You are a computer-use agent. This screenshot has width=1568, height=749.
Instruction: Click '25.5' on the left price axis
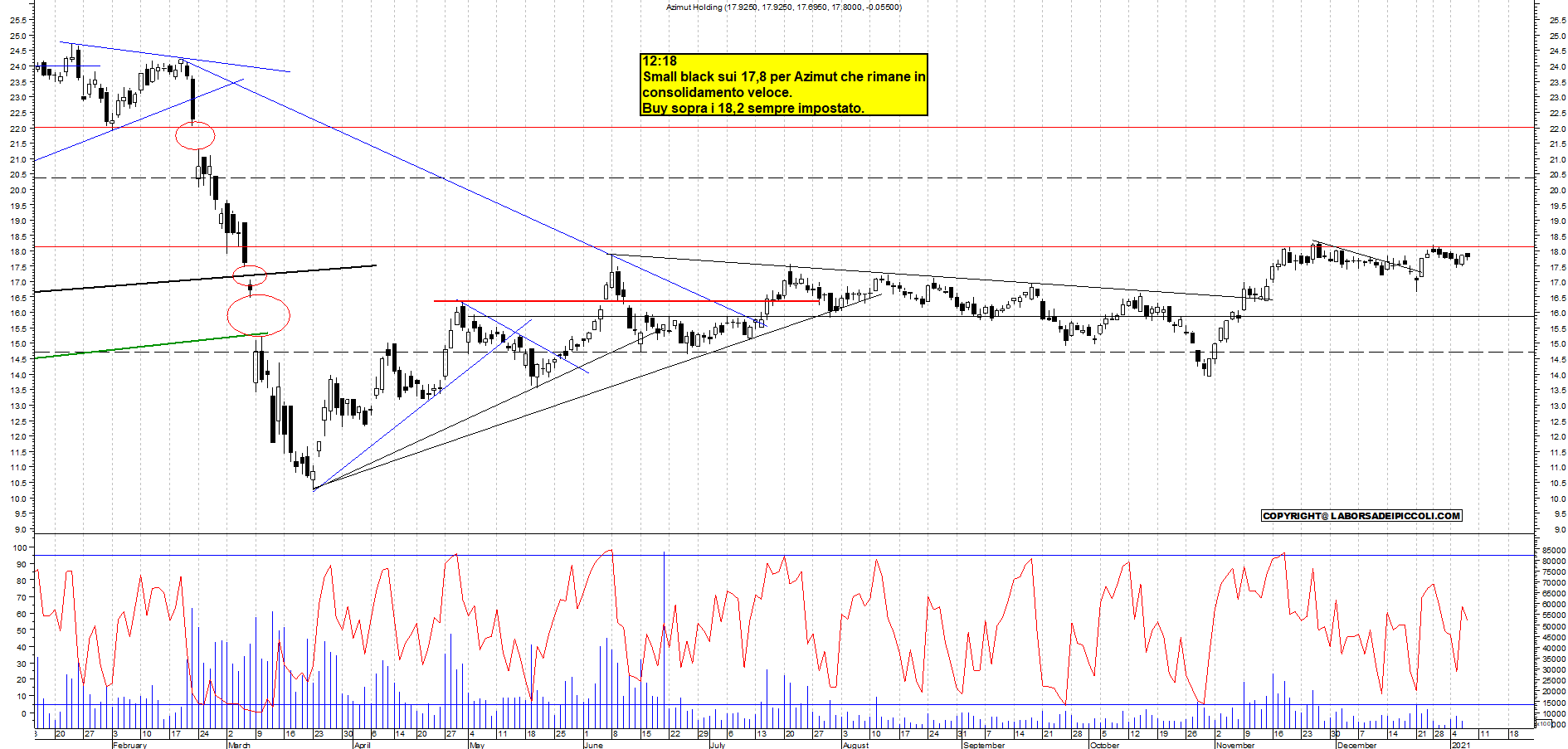[18, 20]
